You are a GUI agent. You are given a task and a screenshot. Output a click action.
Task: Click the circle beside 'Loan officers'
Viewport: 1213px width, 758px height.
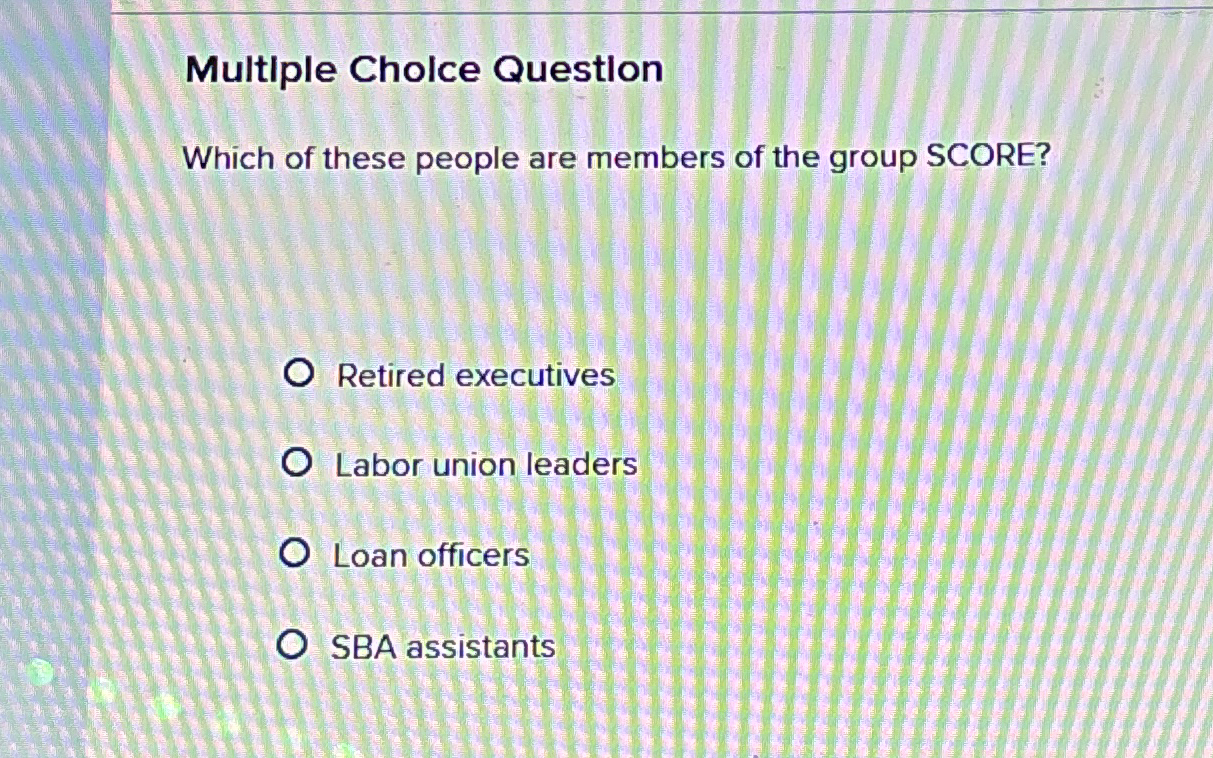click(x=295, y=553)
